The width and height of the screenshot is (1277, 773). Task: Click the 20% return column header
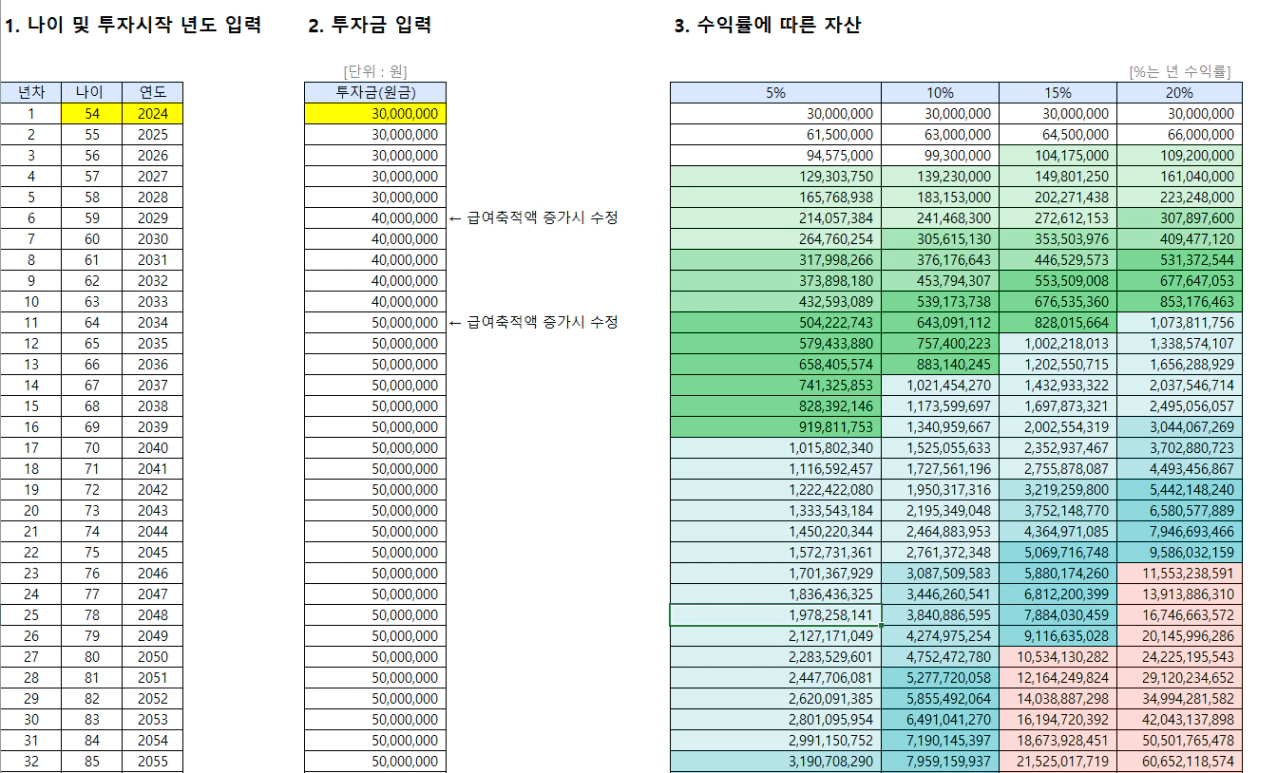1177,93
